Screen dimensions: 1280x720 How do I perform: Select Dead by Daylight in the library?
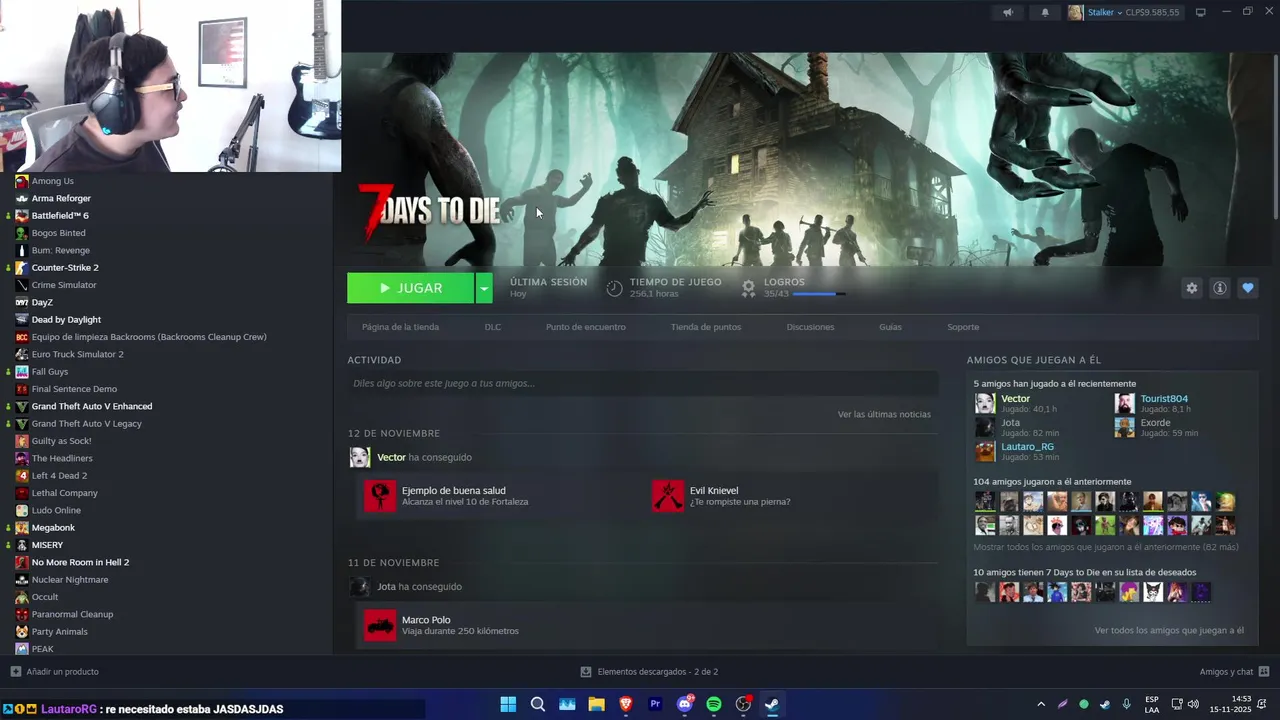(x=66, y=320)
